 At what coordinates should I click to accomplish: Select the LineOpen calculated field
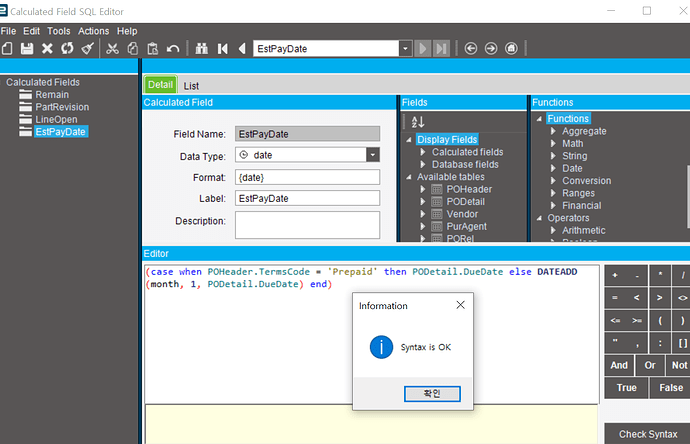55,119
